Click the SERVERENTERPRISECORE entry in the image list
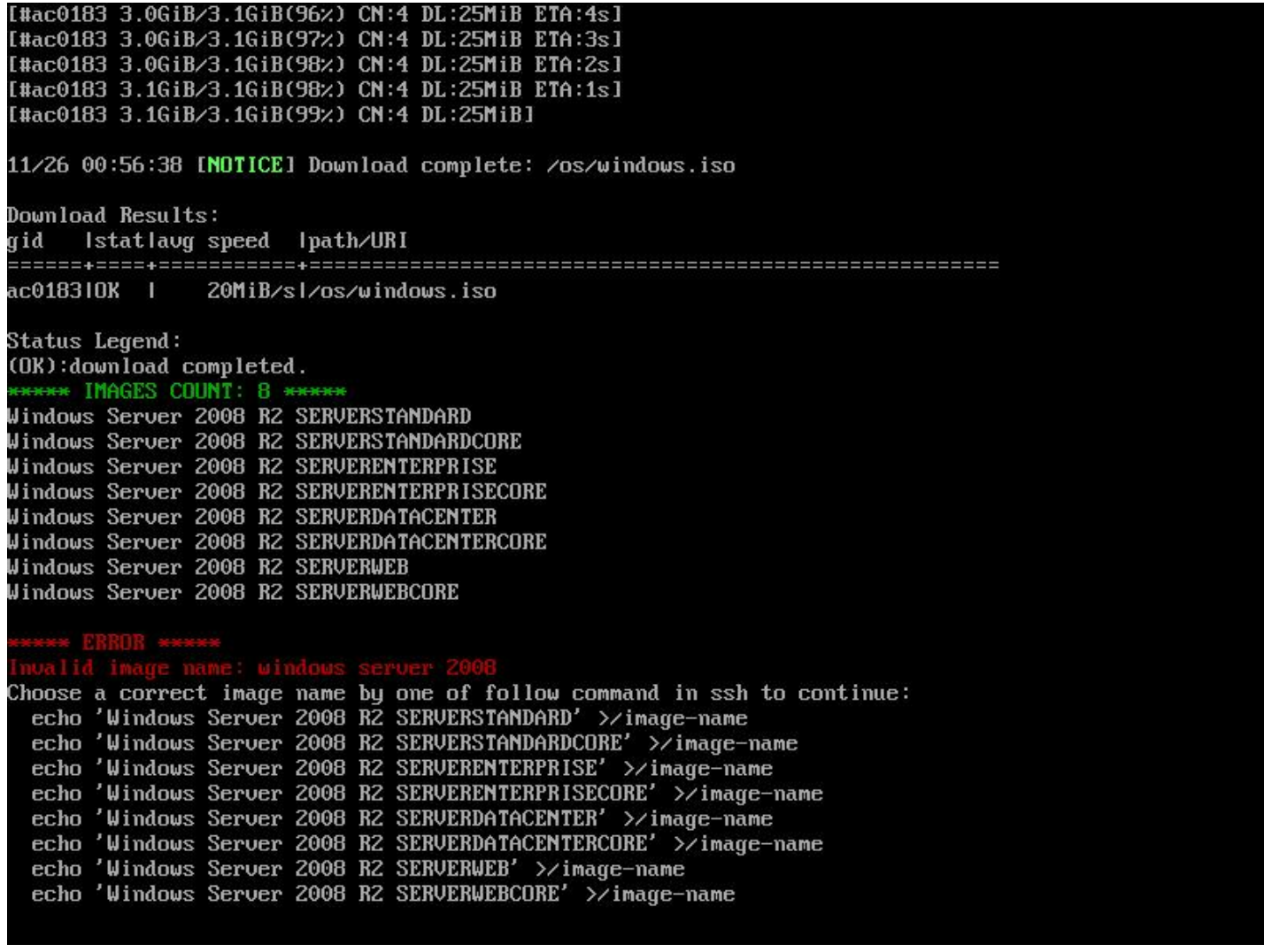 [x=277, y=492]
